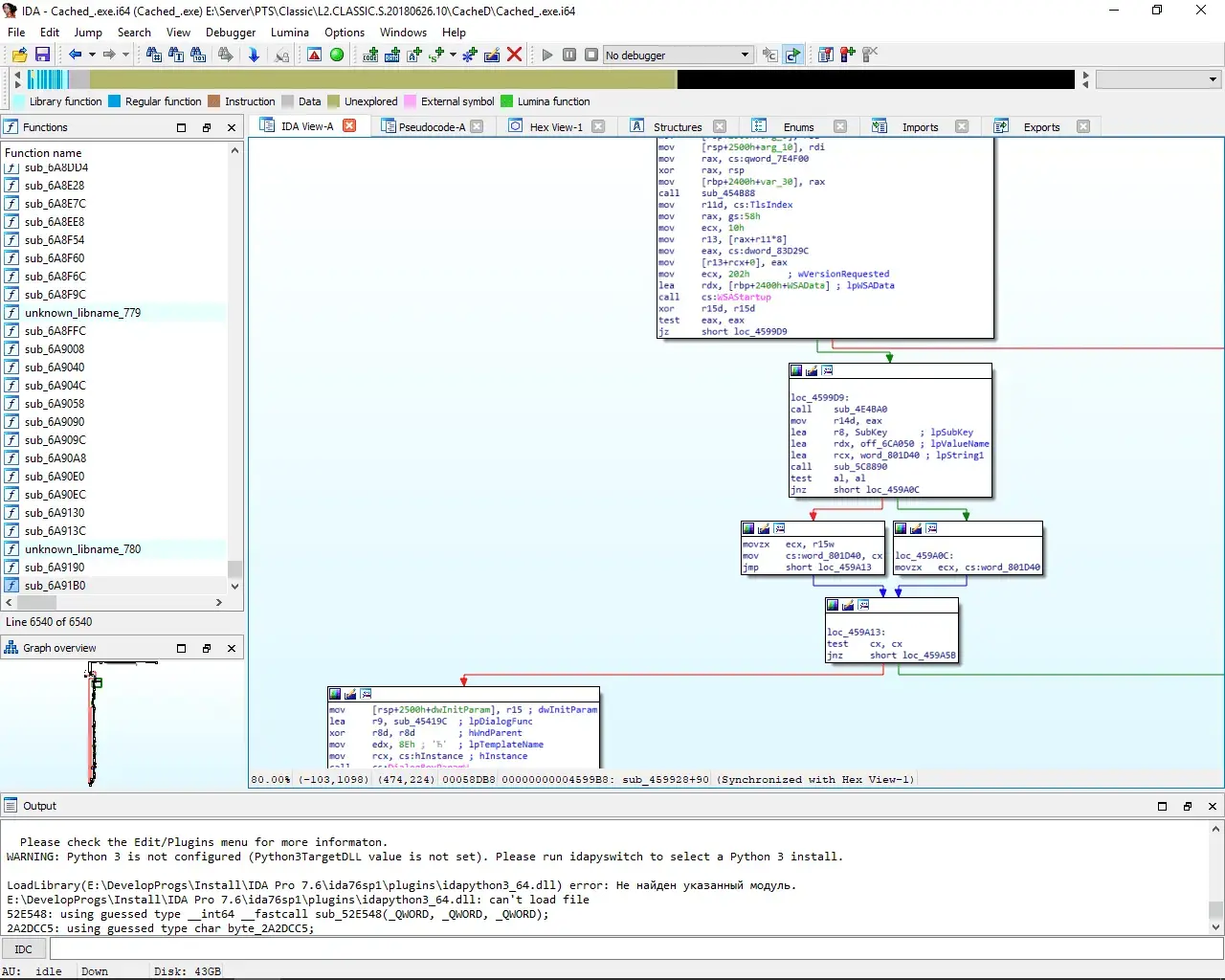Click the add breakpoint icon with green plus
Viewport: 1225px width, 980px height.
(848, 56)
